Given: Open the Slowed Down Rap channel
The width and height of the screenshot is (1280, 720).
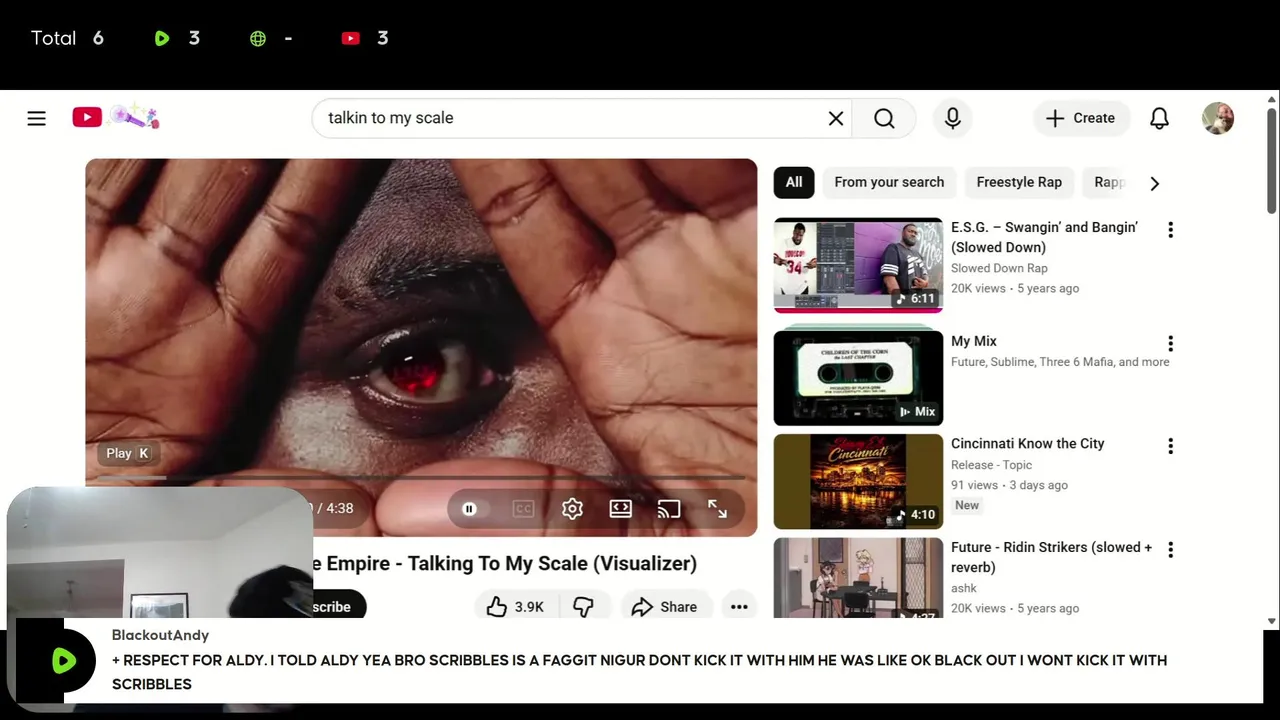Looking at the screenshot, I should pyautogui.click(x=999, y=268).
